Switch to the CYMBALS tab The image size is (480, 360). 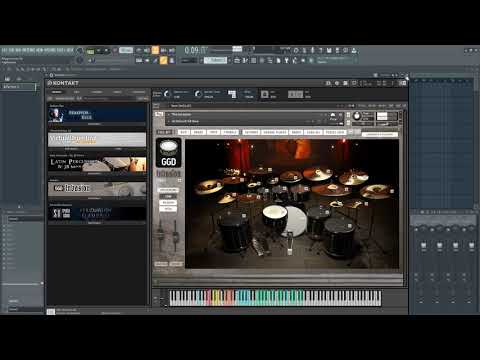click(230, 132)
